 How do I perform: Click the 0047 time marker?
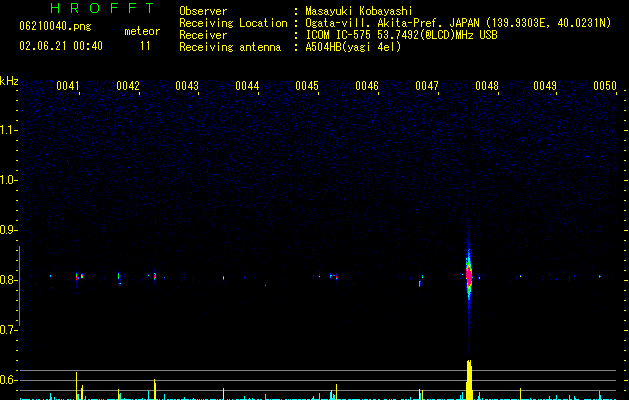[427, 86]
